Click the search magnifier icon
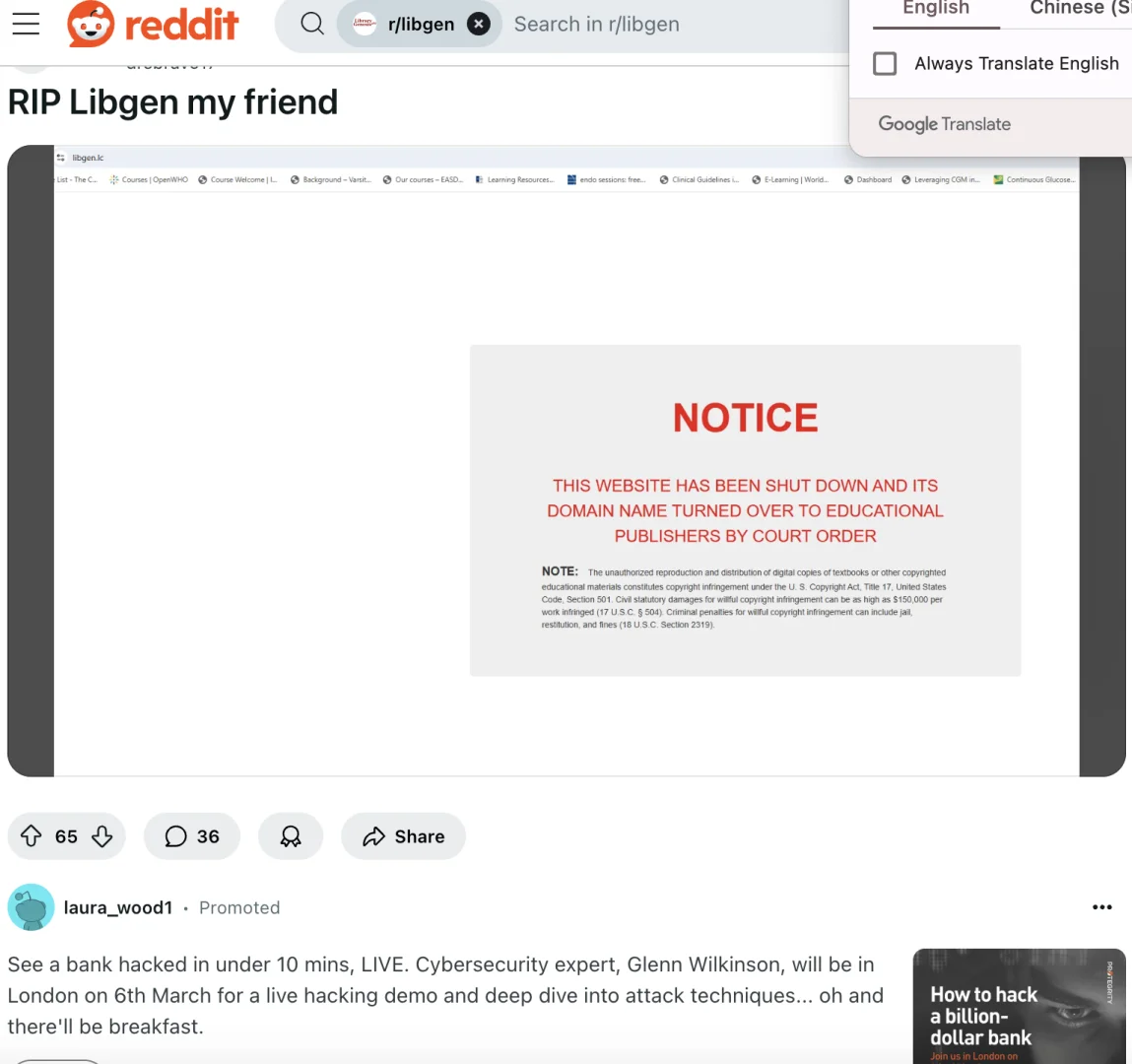The width and height of the screenshot is (1132, 1064). click(x=312, y=24)
